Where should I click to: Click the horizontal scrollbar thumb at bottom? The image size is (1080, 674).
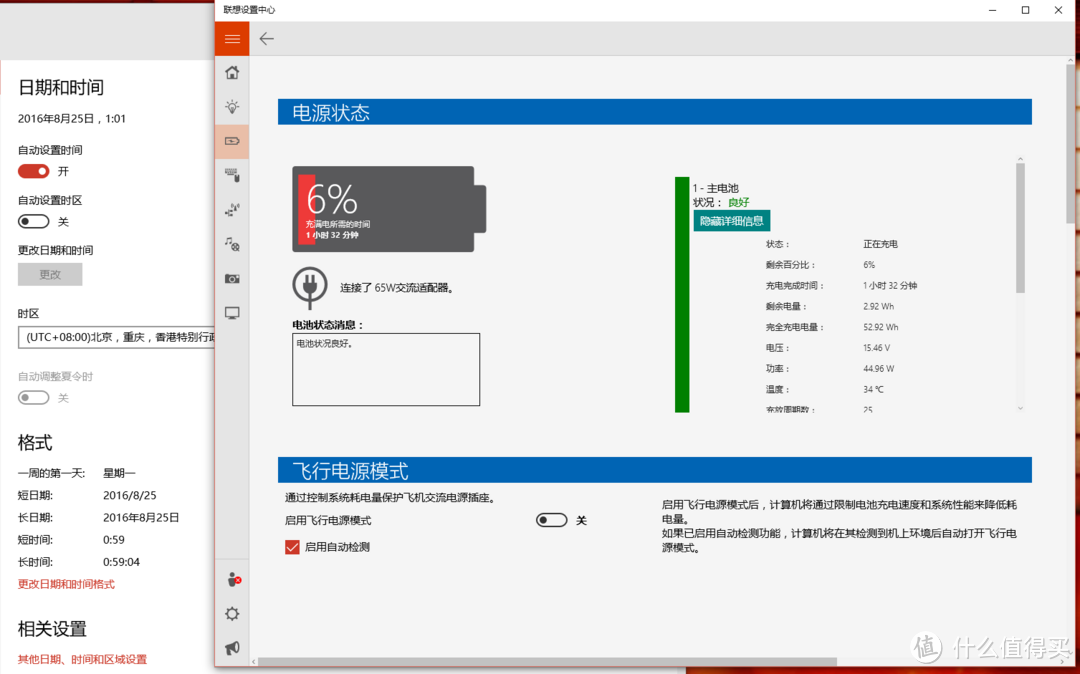tap(548, 662)
